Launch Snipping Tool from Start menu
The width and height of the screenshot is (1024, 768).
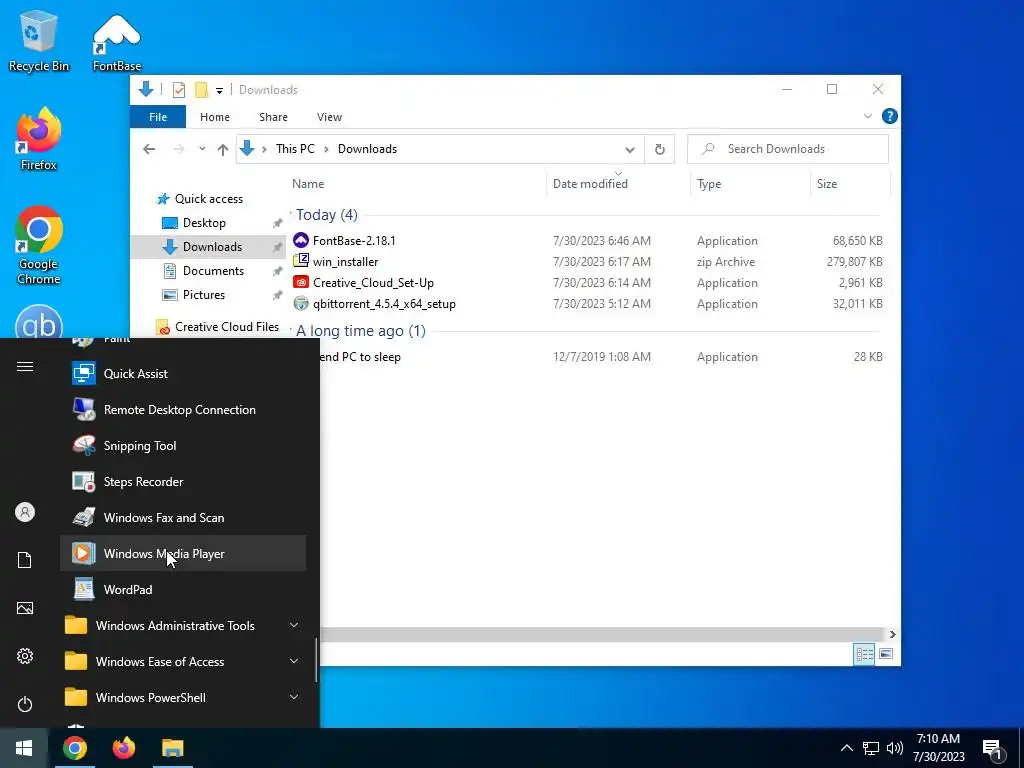(183, 445)
